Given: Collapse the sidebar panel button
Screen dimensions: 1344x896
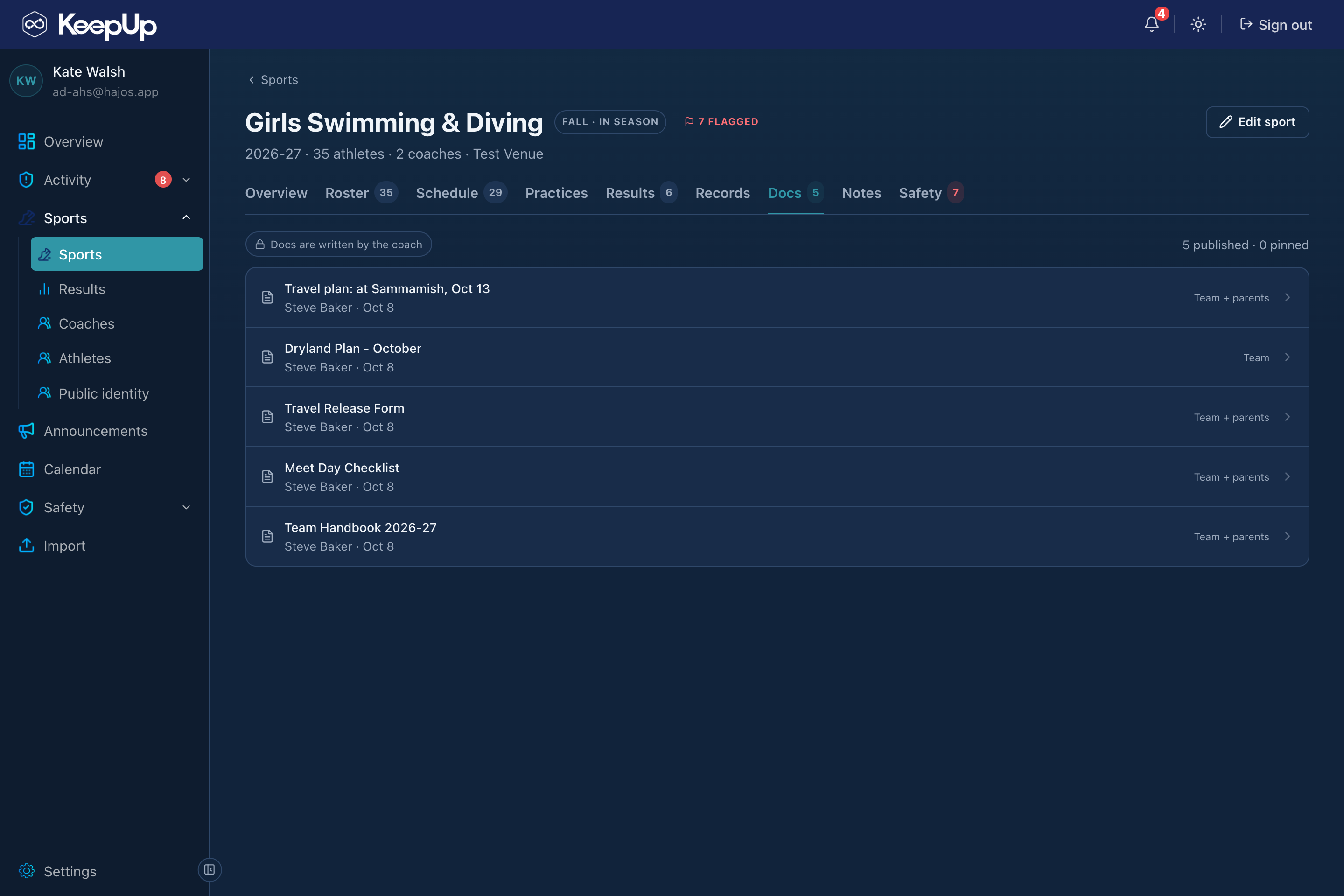Looking at the screenshot, I should 210,870.
